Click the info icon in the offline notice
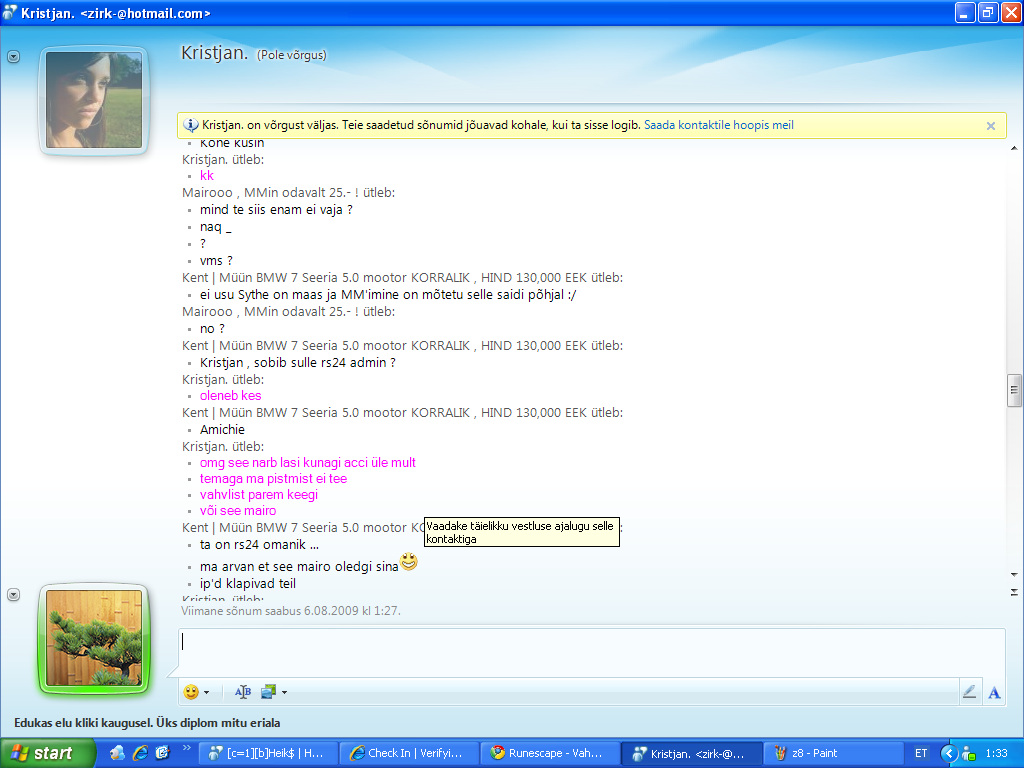 (x=191, y=126)
